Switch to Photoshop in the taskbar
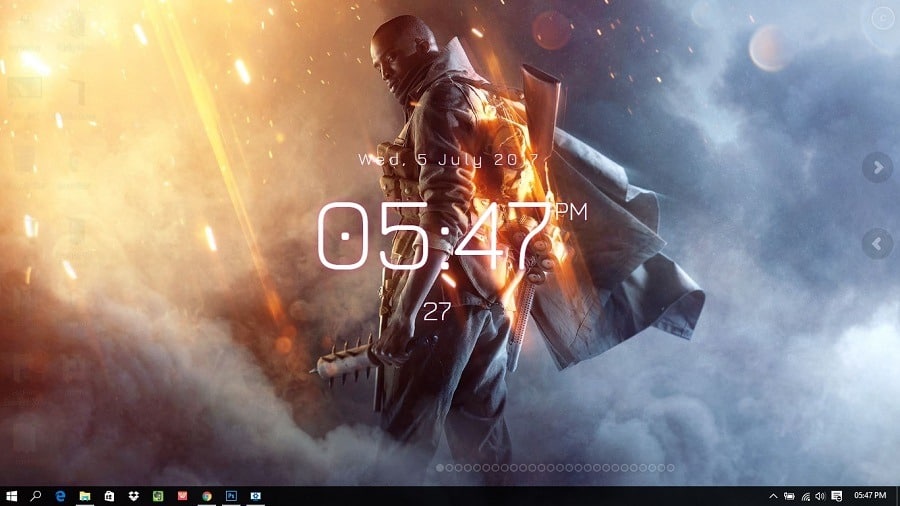The height and width of the screenshot is (506, 900). (231, 496)
